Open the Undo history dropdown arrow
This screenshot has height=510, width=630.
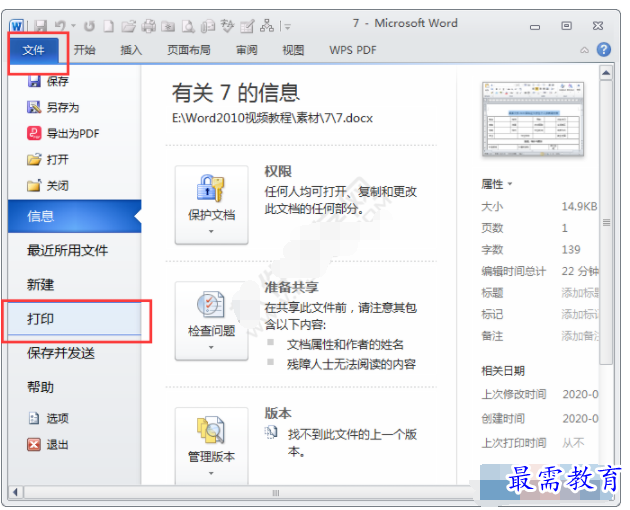click(x=73, y=26)
